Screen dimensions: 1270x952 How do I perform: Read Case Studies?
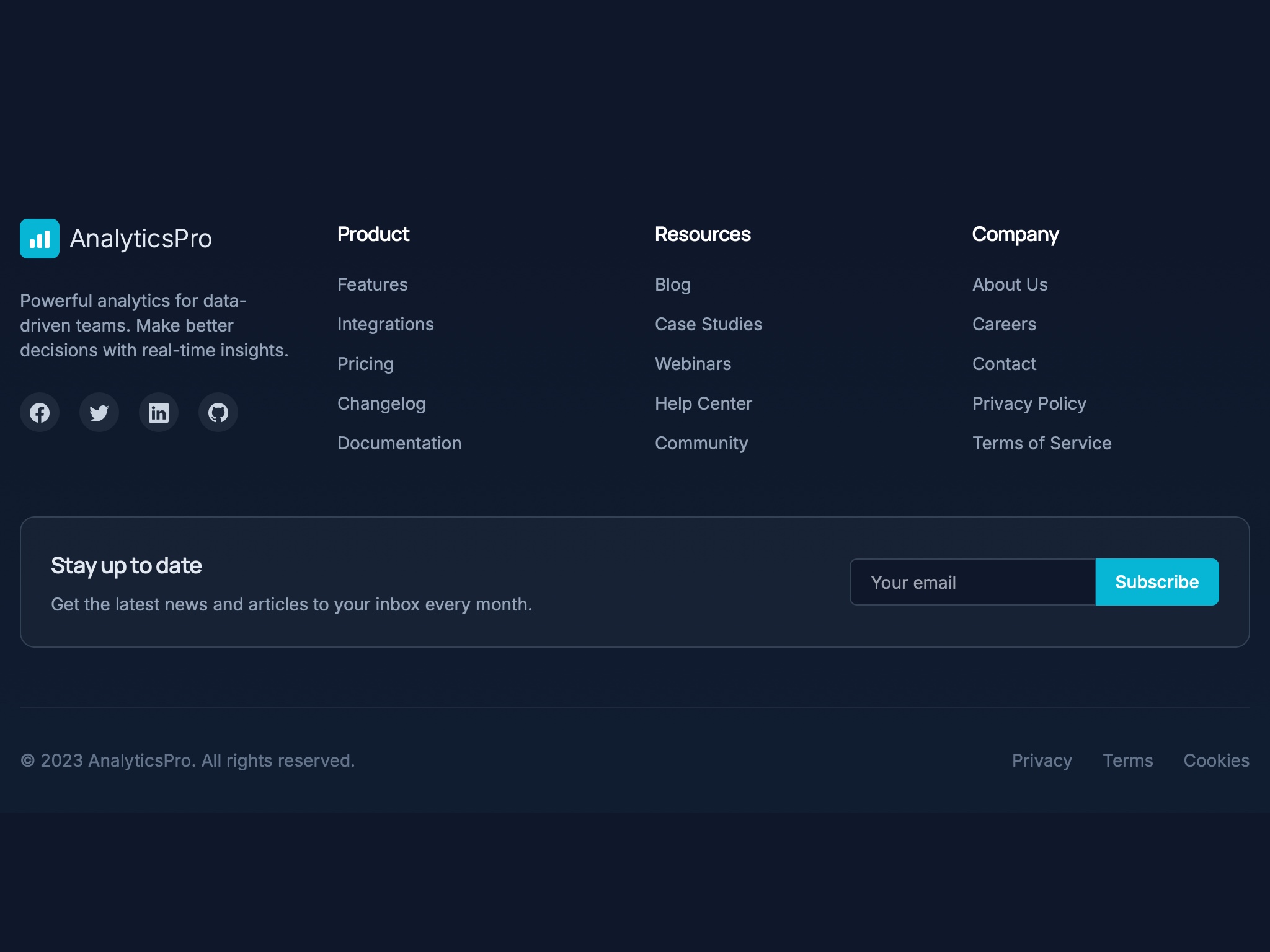pyautogui.click(x=708, y=324)
